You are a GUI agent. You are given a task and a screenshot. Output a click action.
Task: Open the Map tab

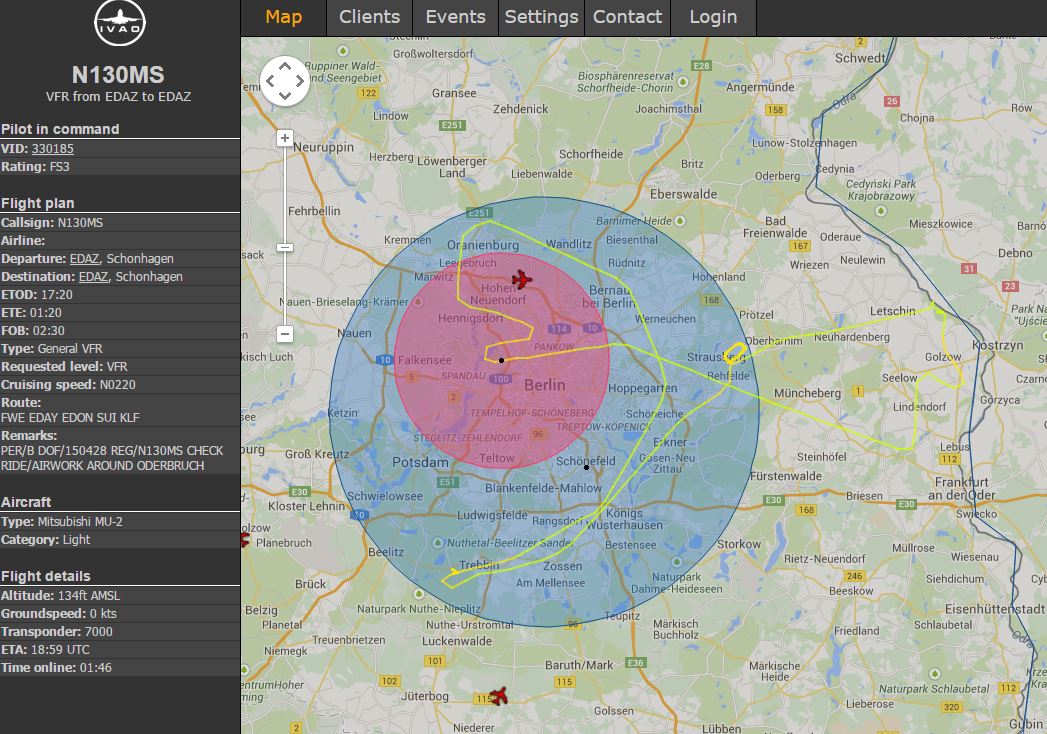click(x=284, y=17)
